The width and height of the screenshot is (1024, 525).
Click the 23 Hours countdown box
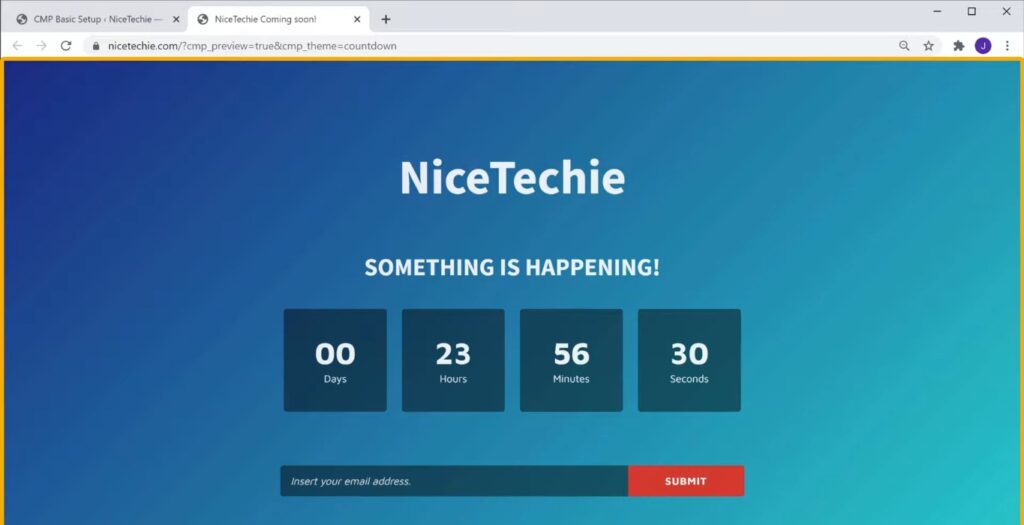[x=453, y=360]
